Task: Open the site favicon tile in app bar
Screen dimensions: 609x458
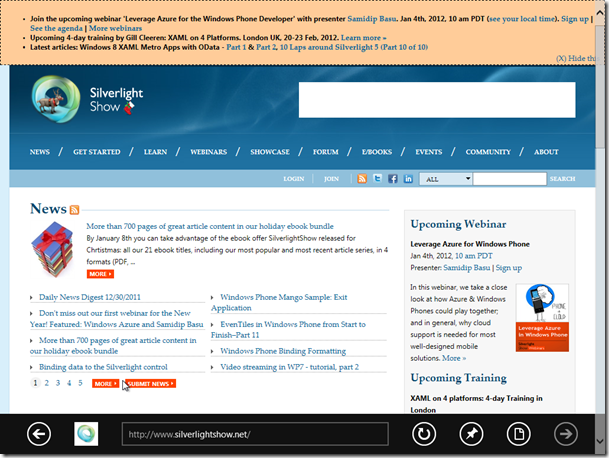Action: tap(86, 434)
